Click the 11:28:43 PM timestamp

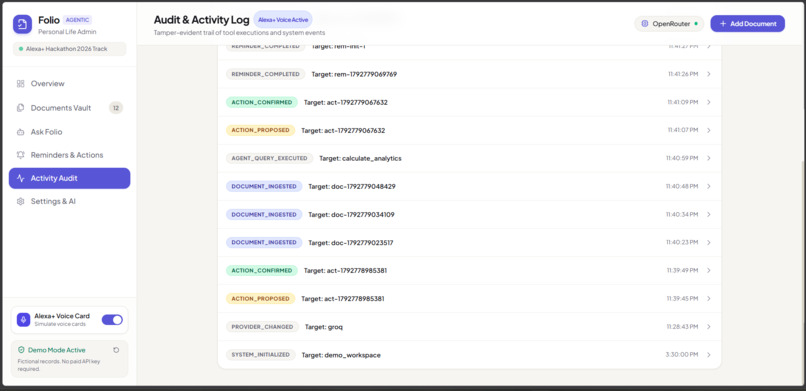click(682, 327)
